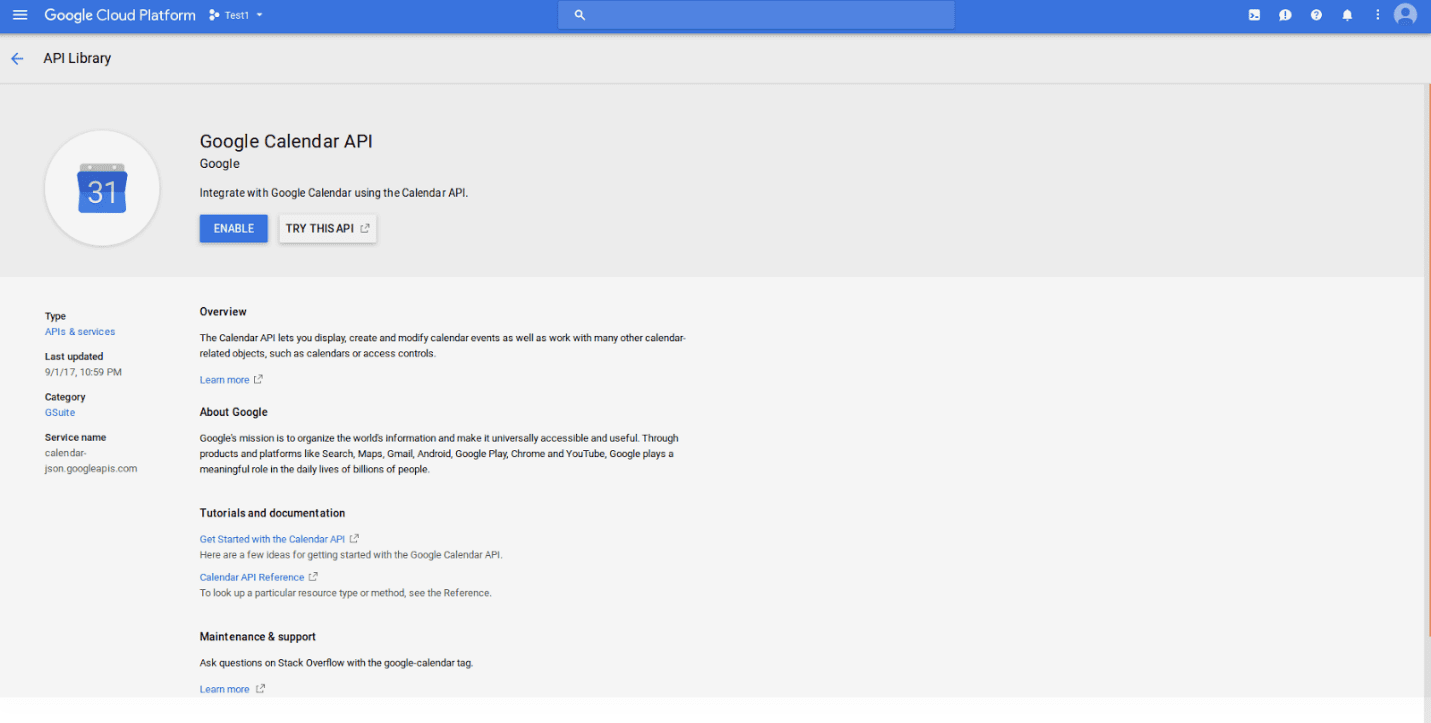Open the three-dot utilities menu
The width and height of the screenshot is (1431, 723).
(x=1377, y=15)
